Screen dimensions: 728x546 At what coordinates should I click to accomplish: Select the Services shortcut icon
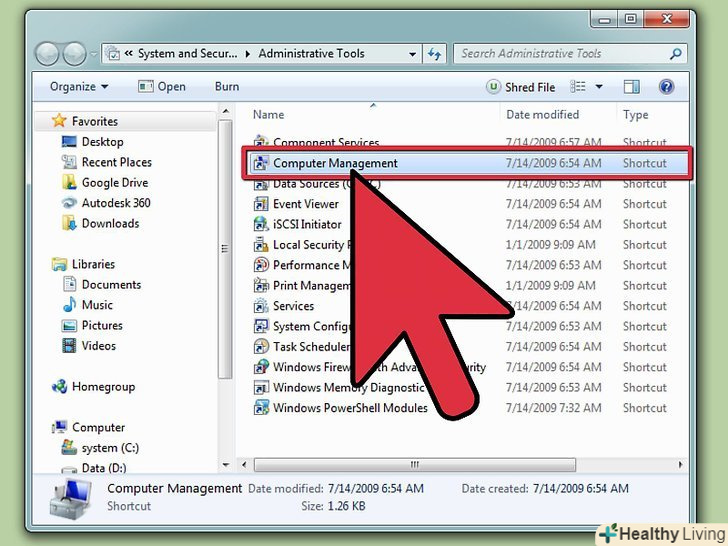pos(260,306)
